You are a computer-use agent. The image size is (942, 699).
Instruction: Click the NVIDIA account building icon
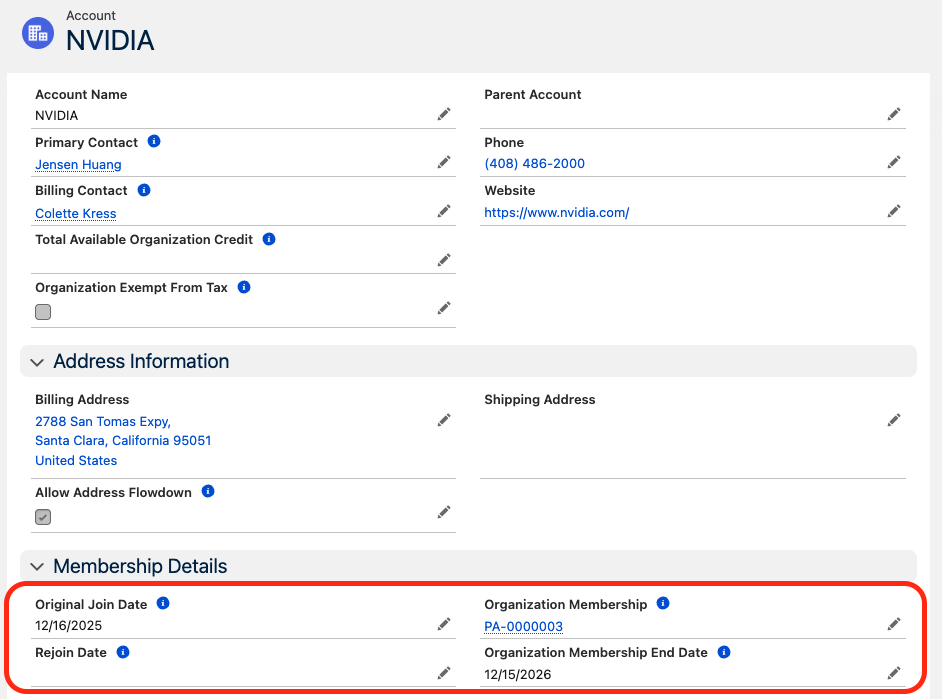click(x=38, y=33)
